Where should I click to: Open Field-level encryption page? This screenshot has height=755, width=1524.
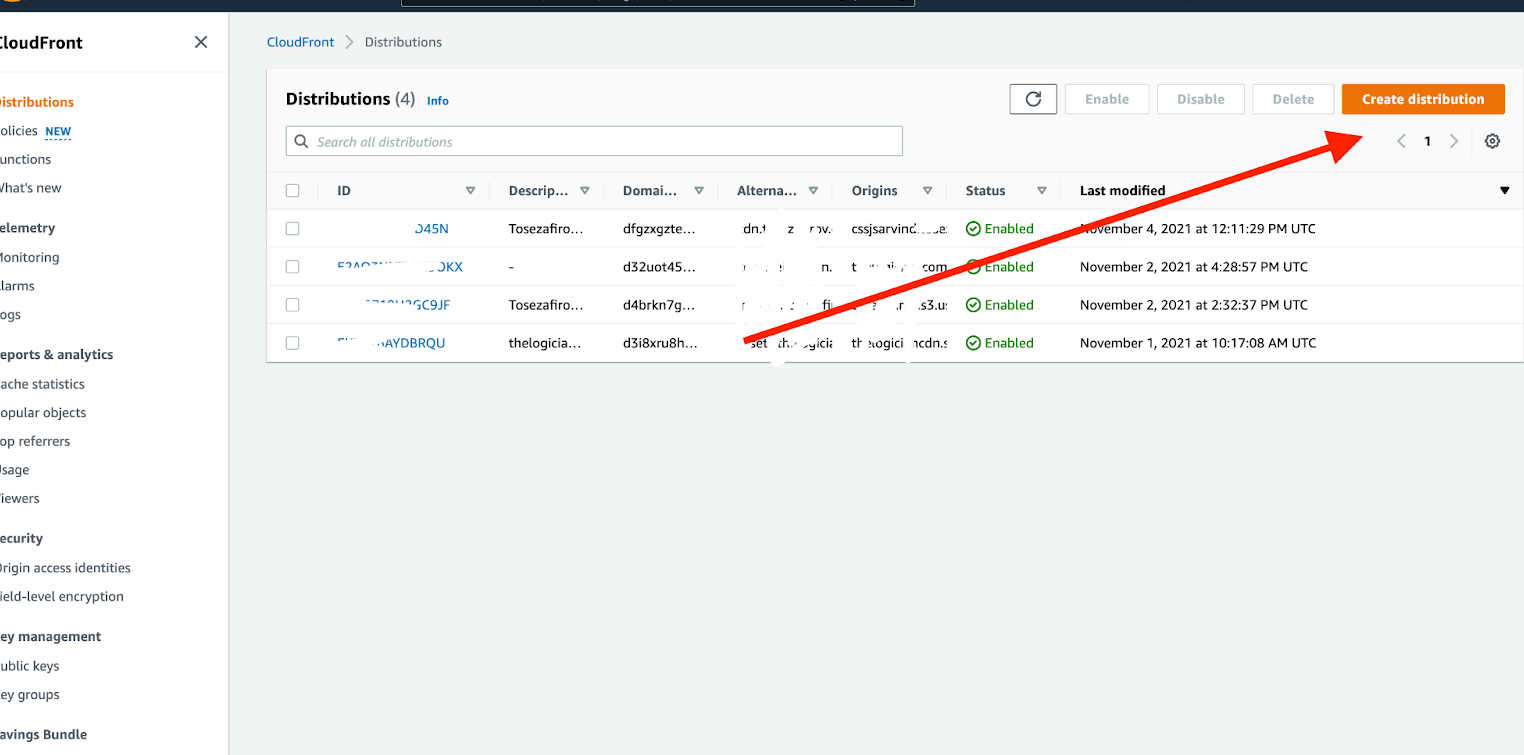[62, 597]
